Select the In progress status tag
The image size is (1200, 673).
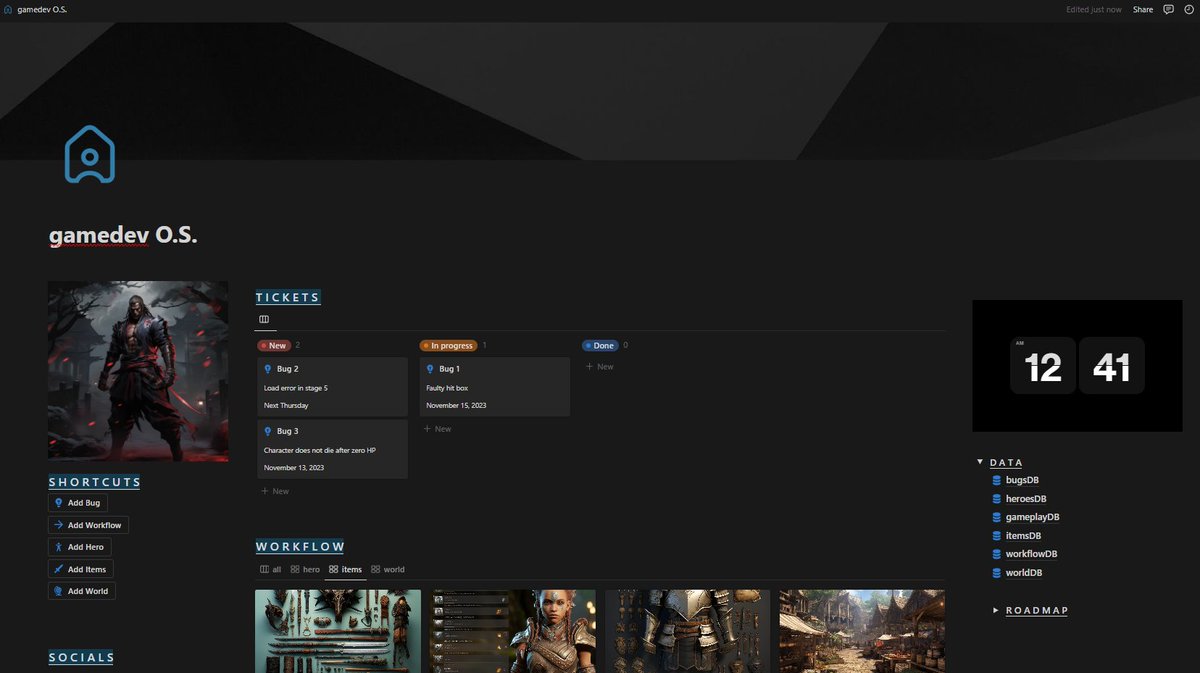[448, 345]
